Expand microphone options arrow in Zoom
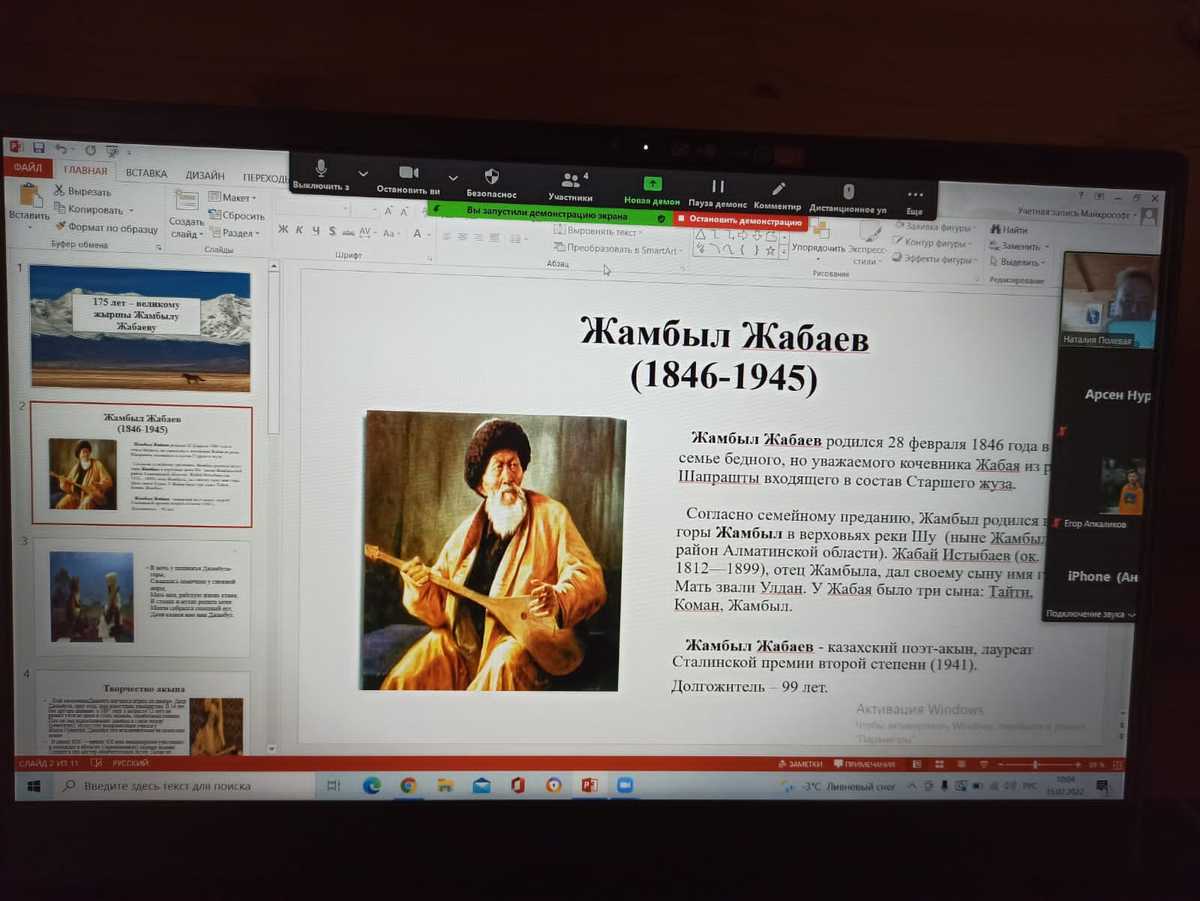1200x901 pixels. click(x=363, y=173)
